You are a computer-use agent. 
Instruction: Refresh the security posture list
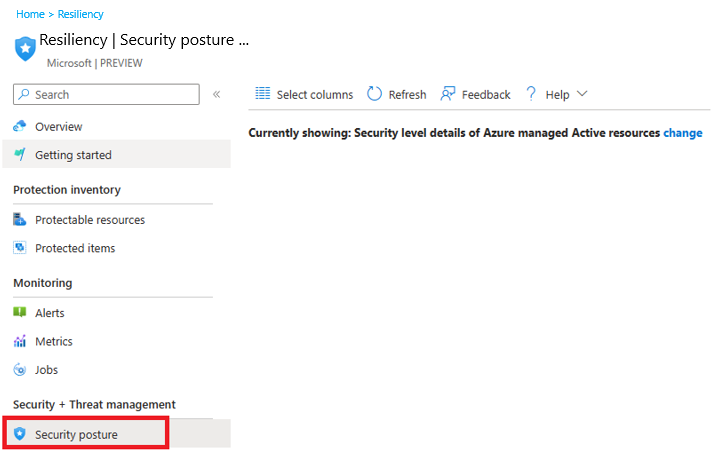tap(397, 94)
